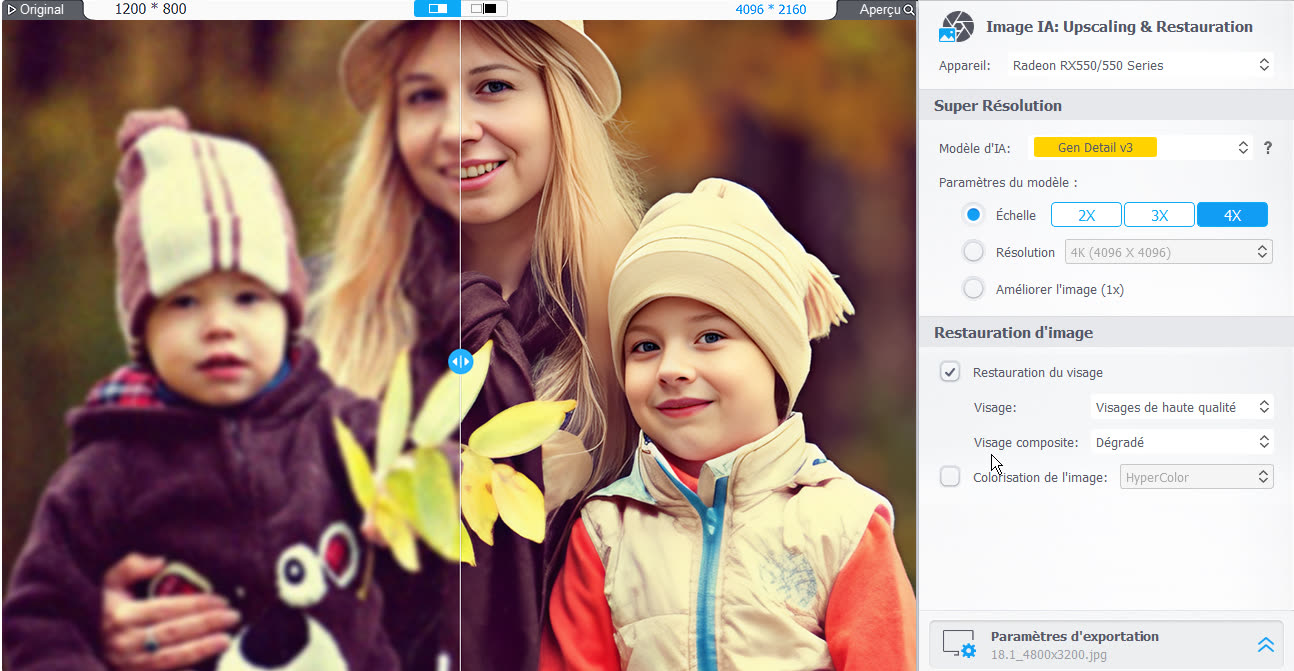Open the Modèle d'IA dropdown
This screenshot has width=1294, height=671.
click(1141, 148)
